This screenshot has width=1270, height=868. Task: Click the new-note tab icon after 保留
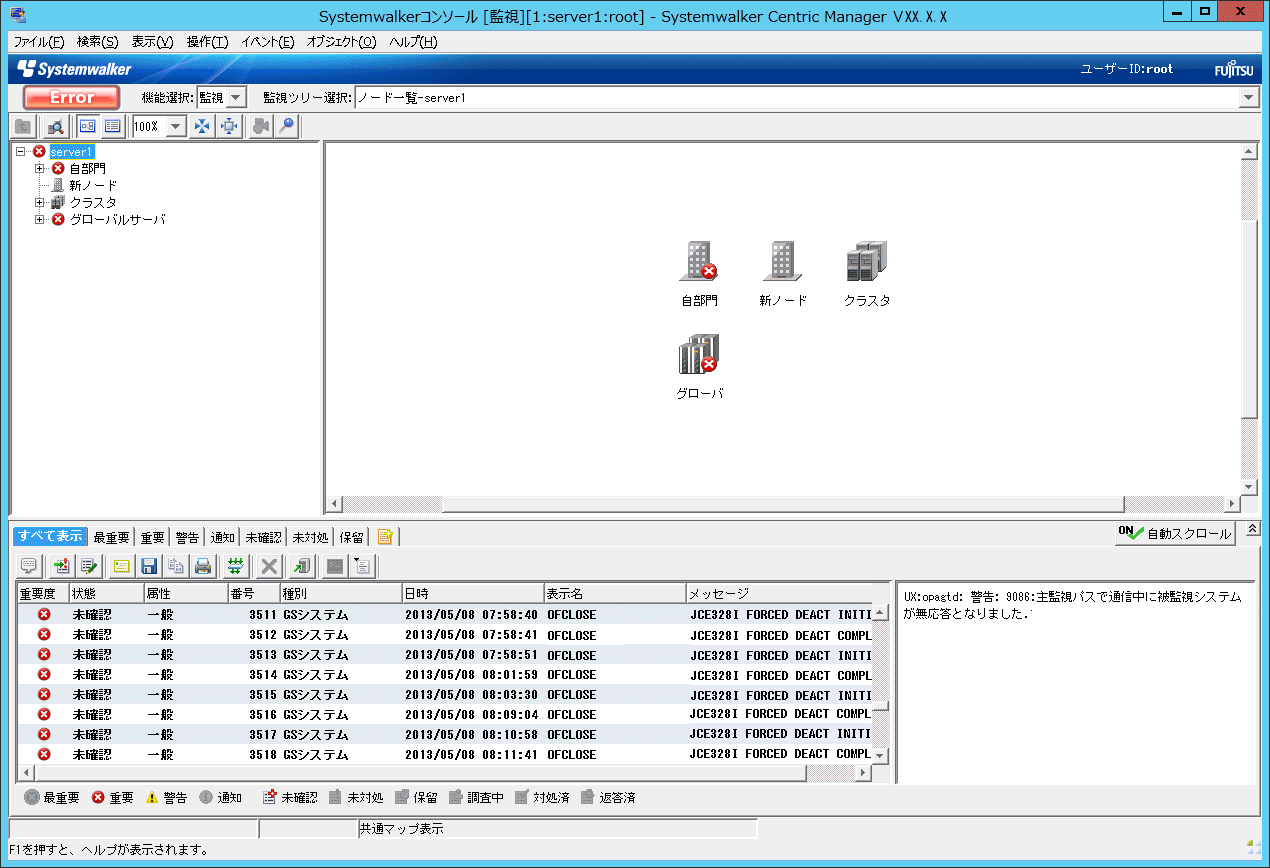[x=385, y=537]
